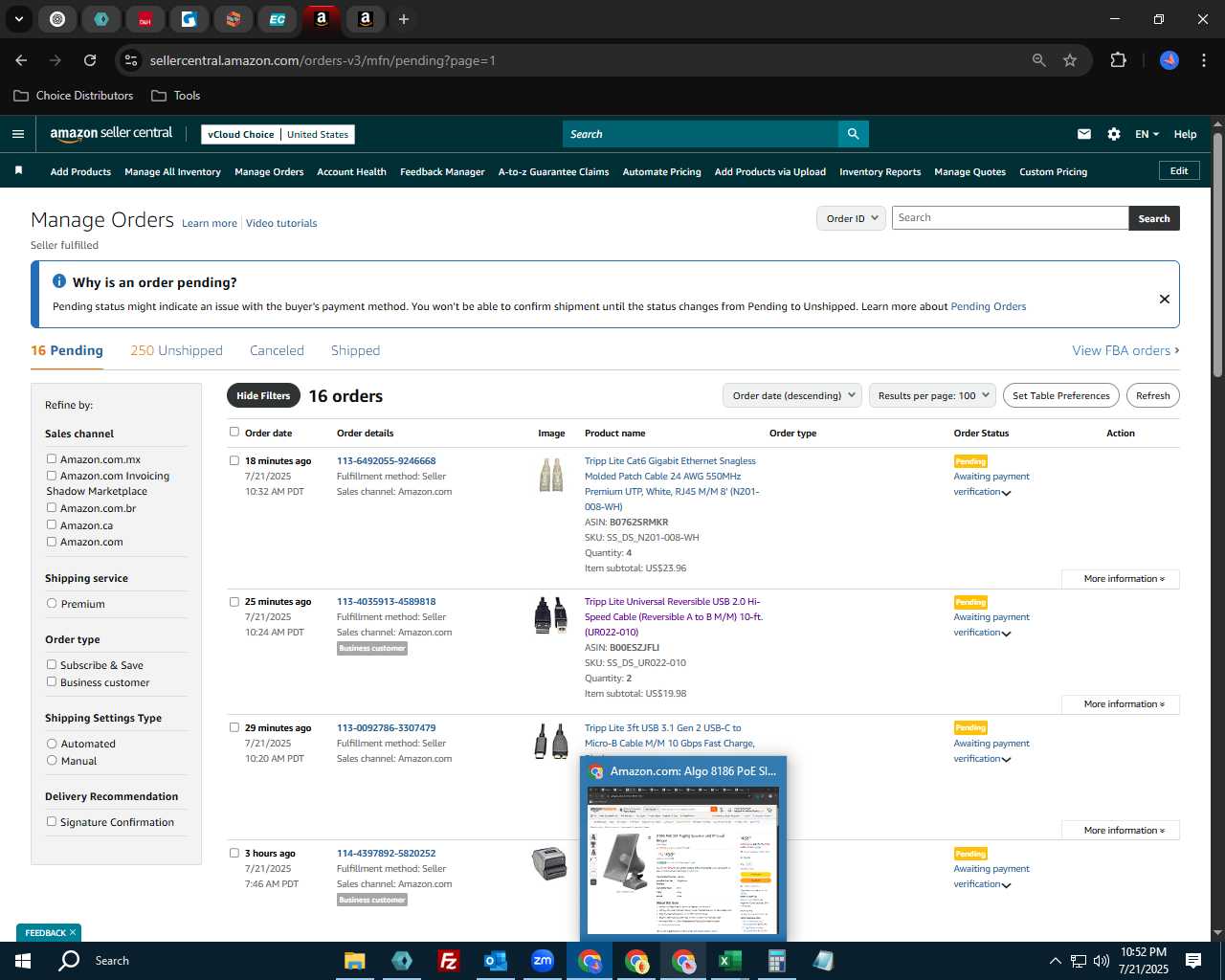The height and width of the screenshot is (980, 1225).
Task: Click the Amazon Seller Central logo
Action: point(111,134)
